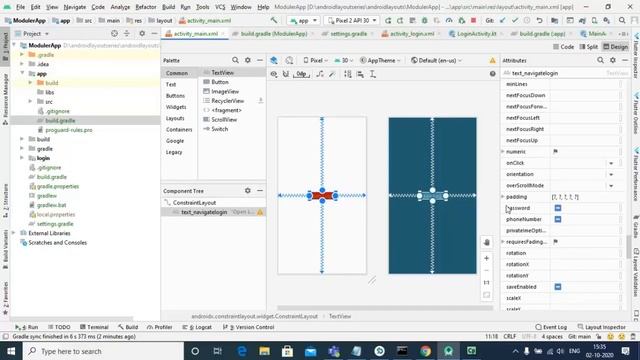
Task: Open design surface layer selector
Action: pyautogui.click(x=274, y=60)
